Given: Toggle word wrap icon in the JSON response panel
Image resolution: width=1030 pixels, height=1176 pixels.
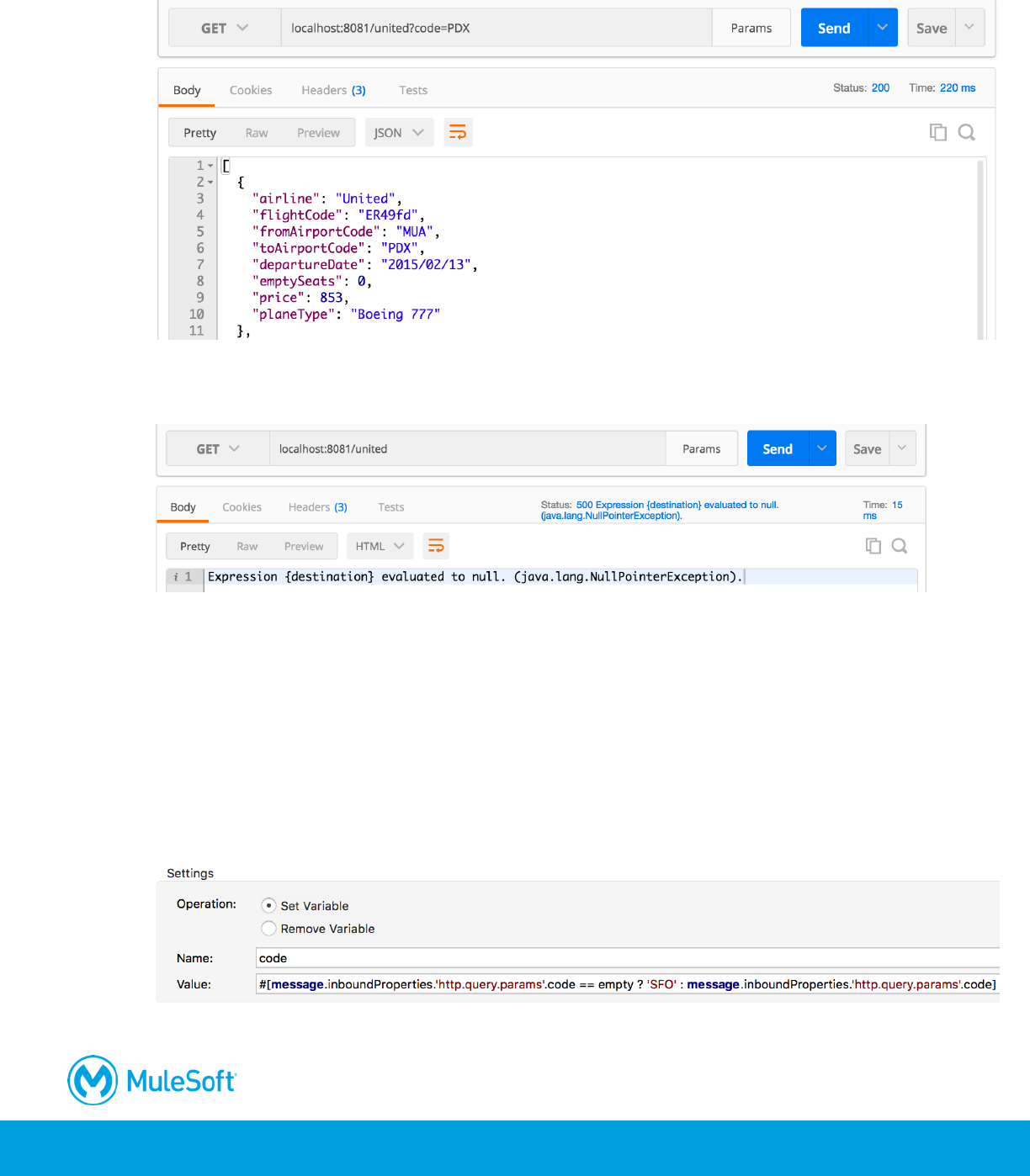Looking at the screenshot, I should (458, 132).
